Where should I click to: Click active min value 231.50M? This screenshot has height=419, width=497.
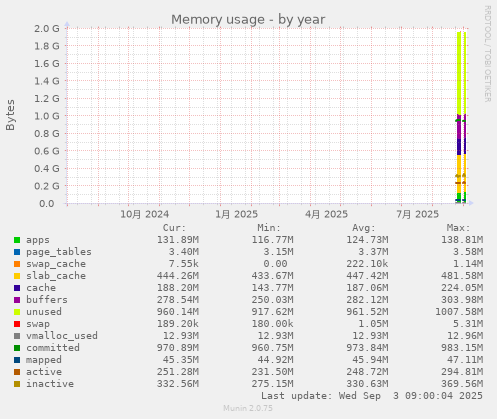tap(272, 372)
